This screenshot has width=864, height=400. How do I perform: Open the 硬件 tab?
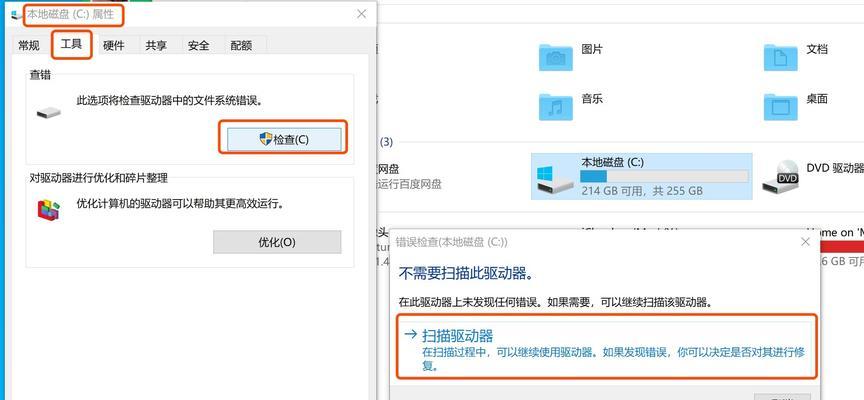coord(114,46)
